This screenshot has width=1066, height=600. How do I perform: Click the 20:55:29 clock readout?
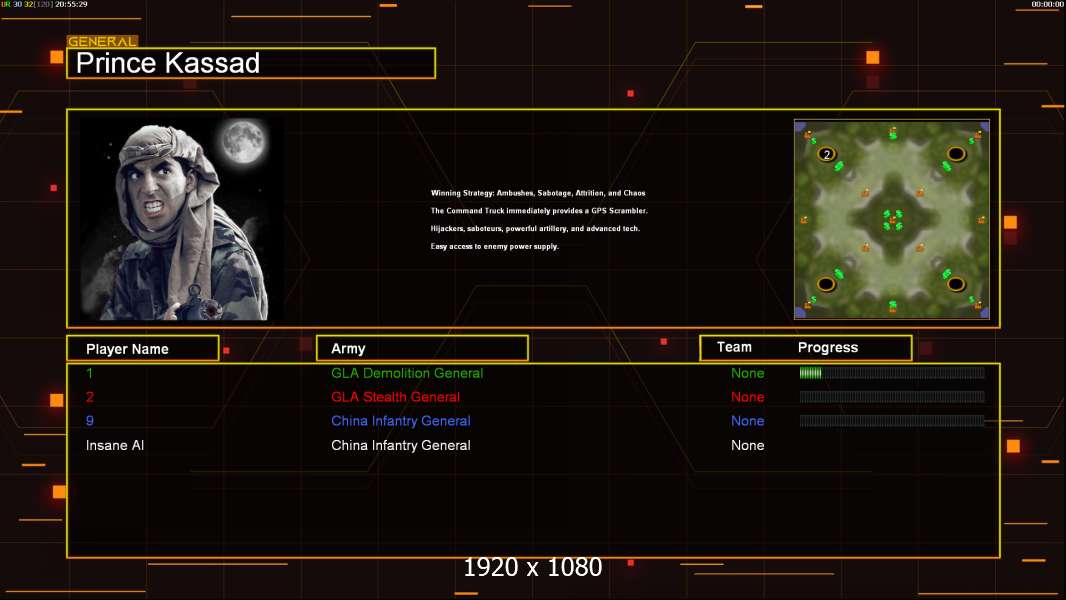(x=71, y=4)
